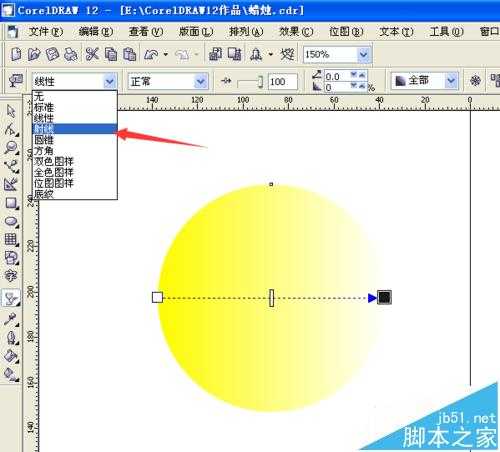Select the Rectangle tool
Screen dimensions: 500x452
tap(11, 203)
